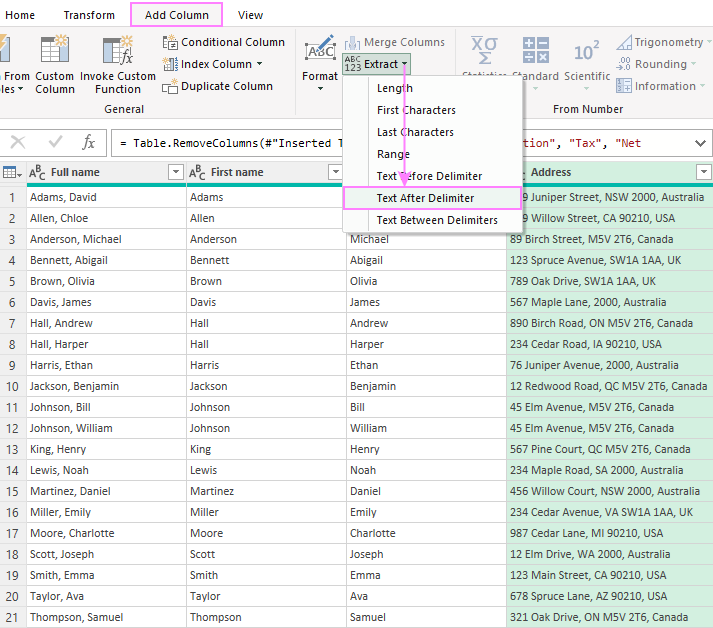Confirm the formula with the checkmark icon

[x=55, y=142]
